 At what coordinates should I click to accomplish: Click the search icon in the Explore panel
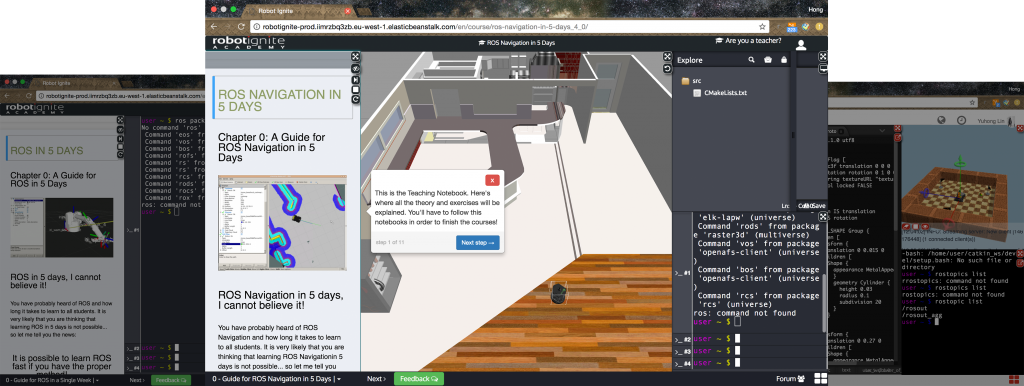(752, 60)
